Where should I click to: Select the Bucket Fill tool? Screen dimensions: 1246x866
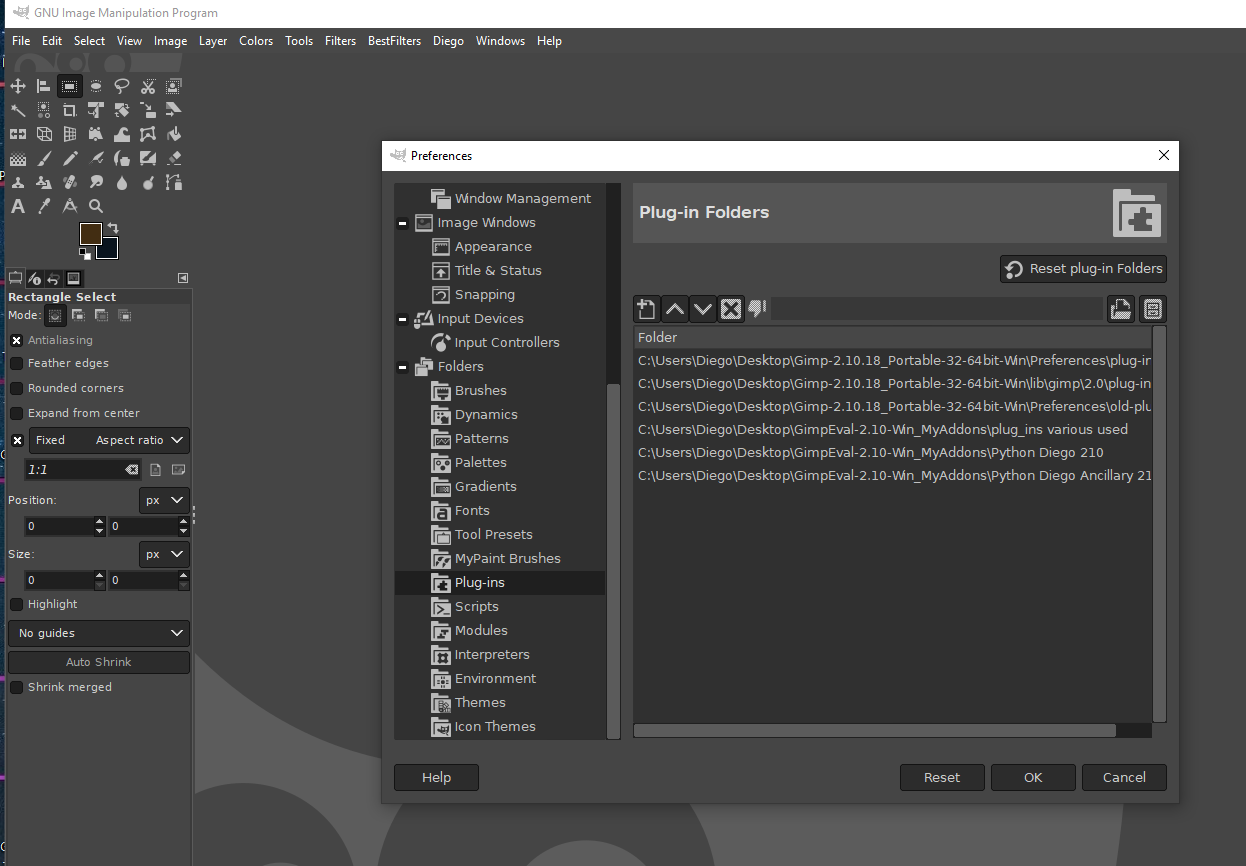pos(174,134)
